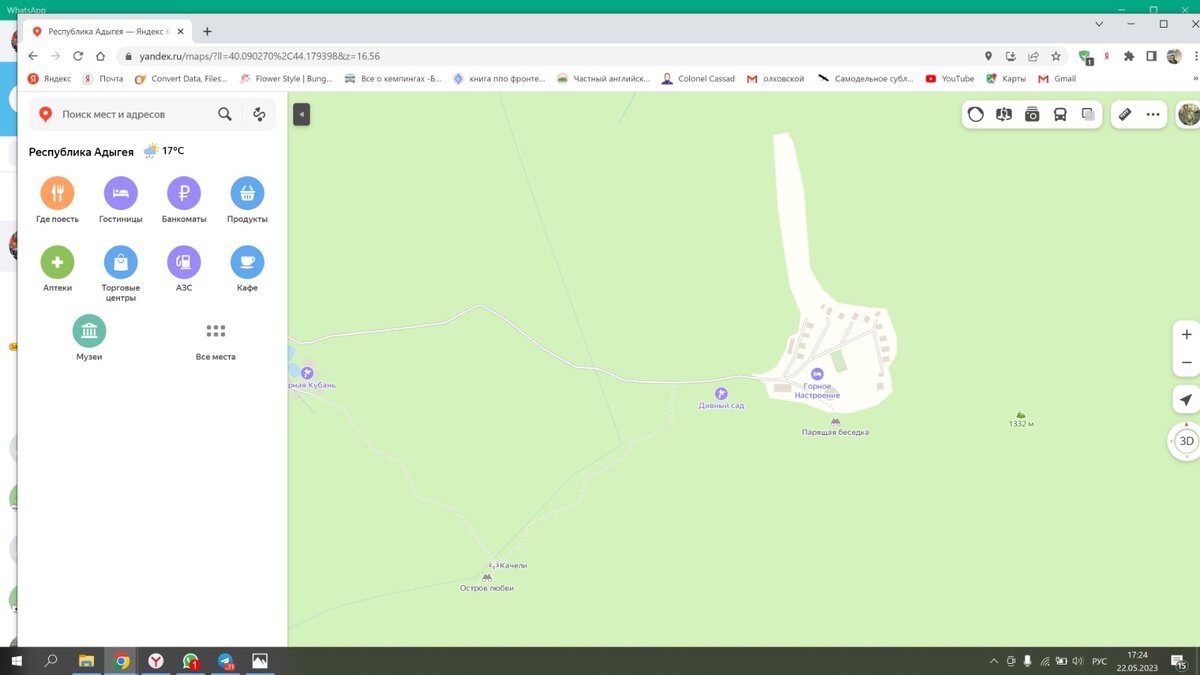Open the map layers switcher
Screen dimensions: 1200x675
1088,114
